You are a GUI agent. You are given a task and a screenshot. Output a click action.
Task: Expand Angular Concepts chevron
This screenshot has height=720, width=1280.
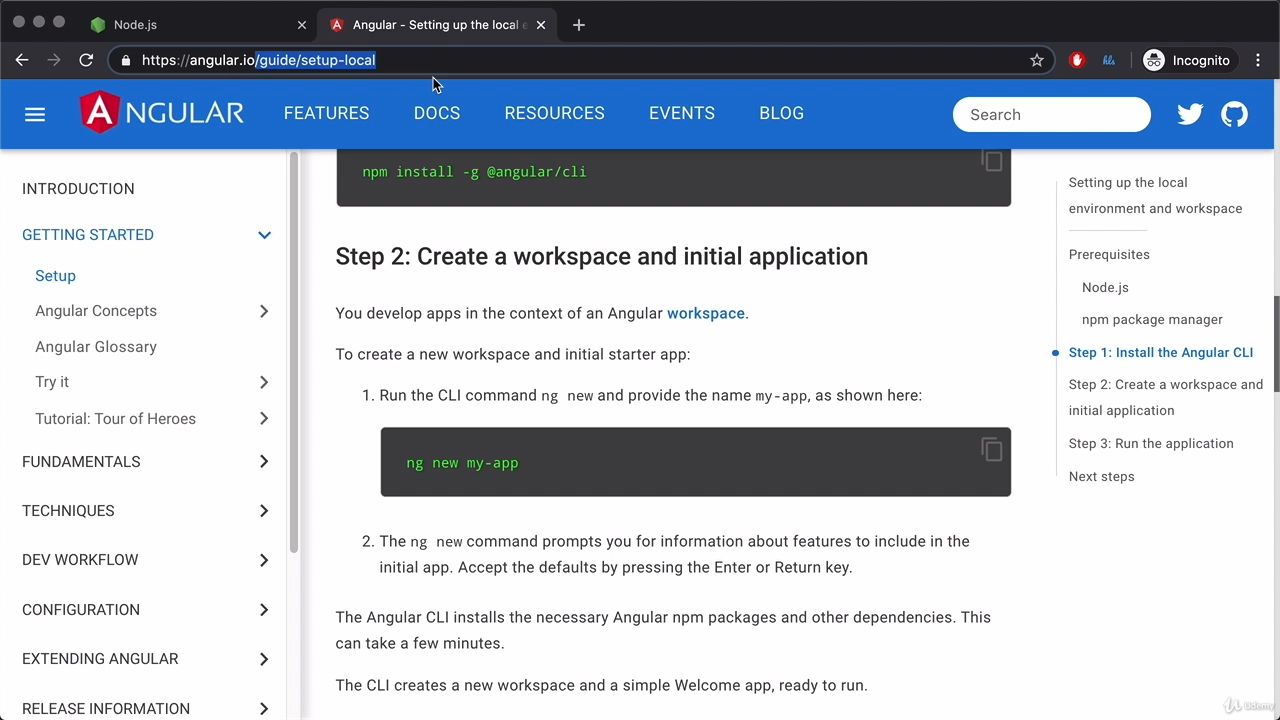[264, 311]
